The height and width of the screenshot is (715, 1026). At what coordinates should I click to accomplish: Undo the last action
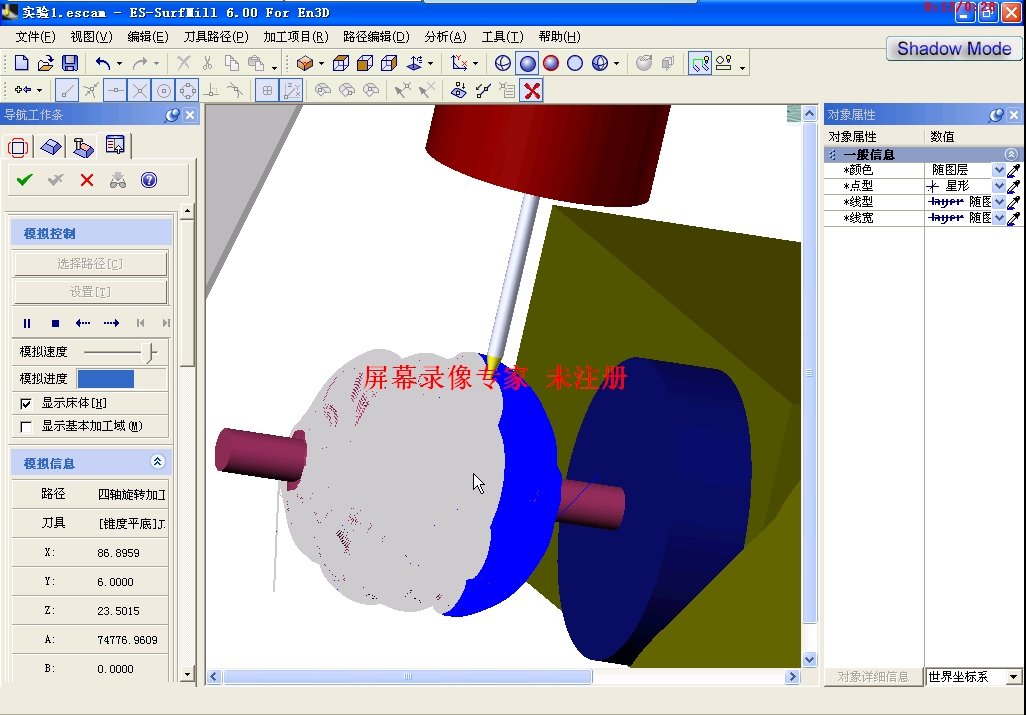point(103,63)
